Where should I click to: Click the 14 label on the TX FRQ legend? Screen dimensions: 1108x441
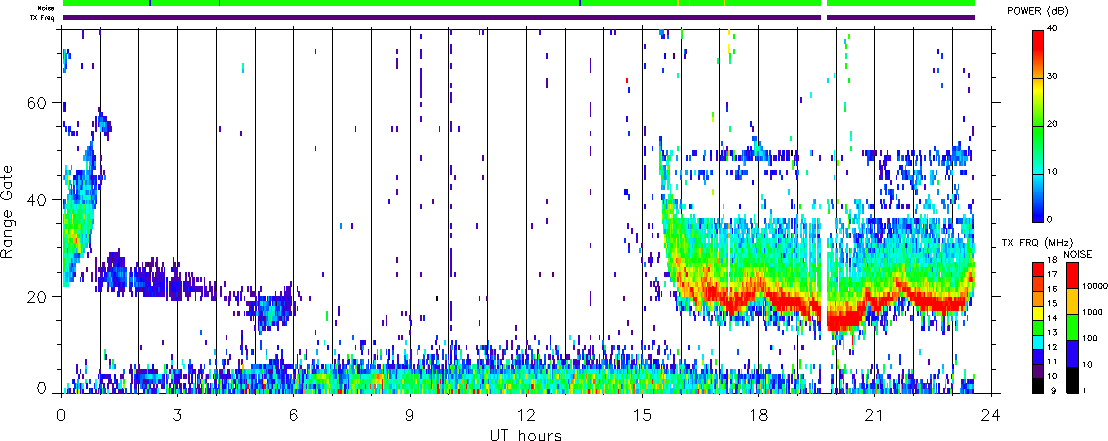point(1053,318)
